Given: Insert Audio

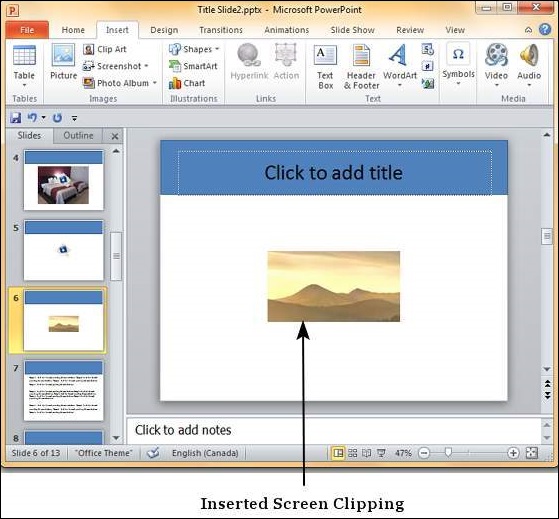Looking at the screenshot, I should tap(529, 64).
